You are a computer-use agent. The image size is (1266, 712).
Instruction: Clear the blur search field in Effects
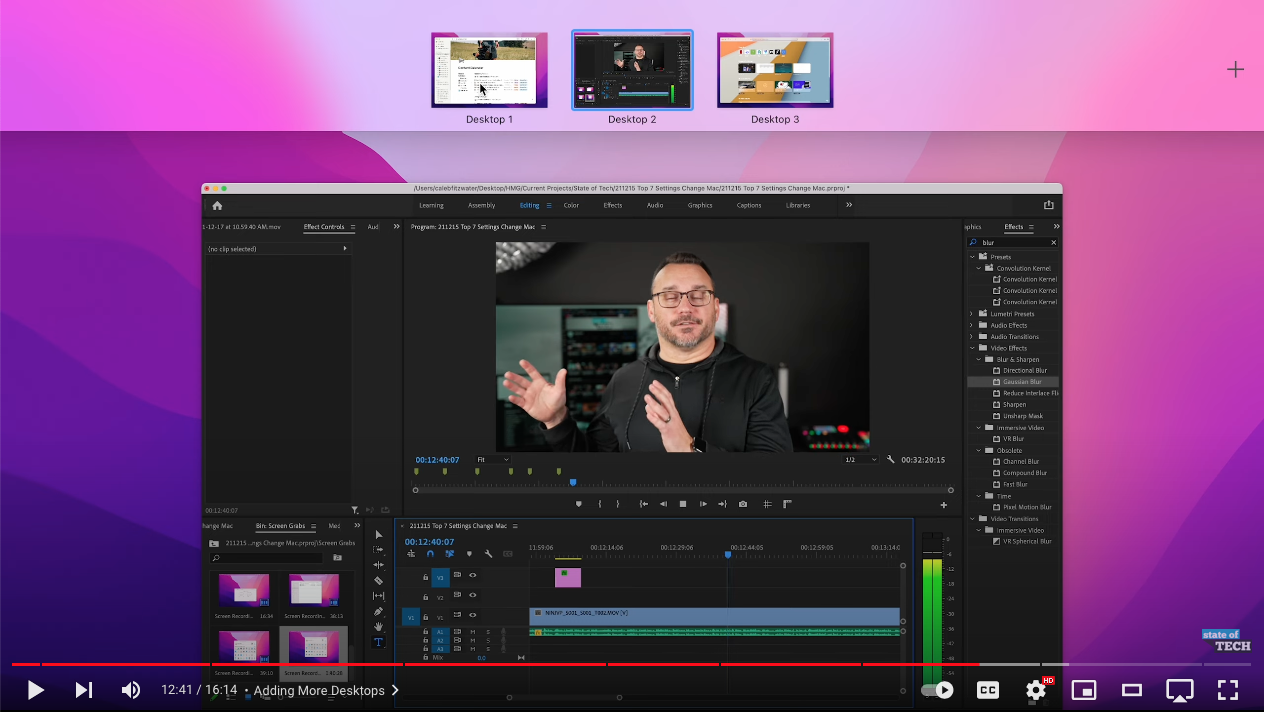(1053, 242)
